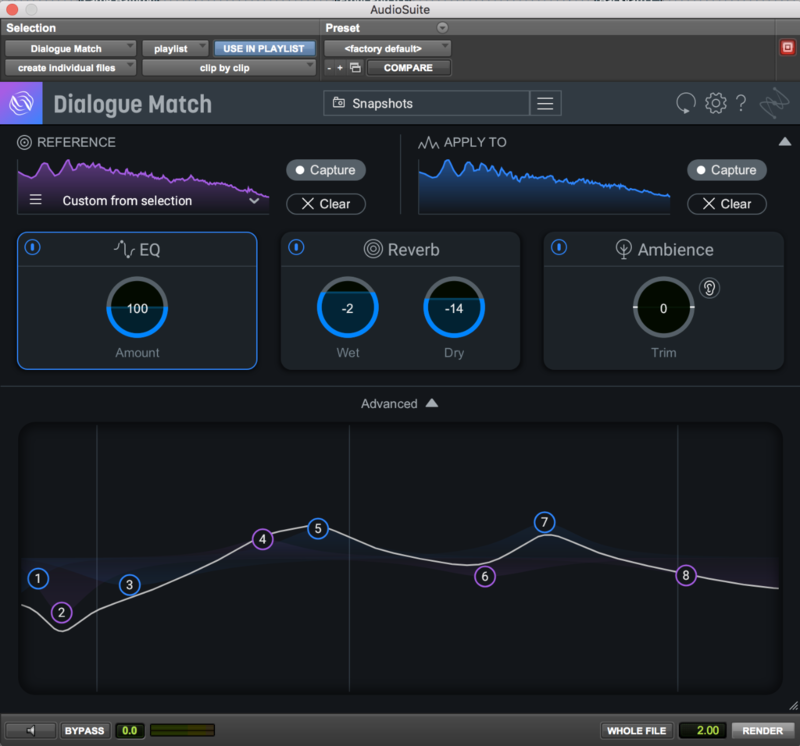Screen dimensions: 800x746
Task: Click the hamburger icon in the Reference panel
Action: tap(36, 200)
